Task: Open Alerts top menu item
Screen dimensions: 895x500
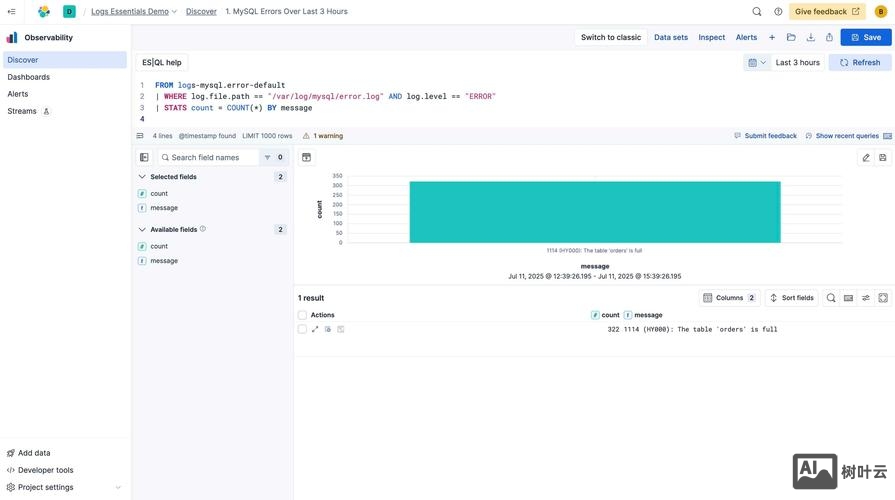Action: [x=746, y=37]
